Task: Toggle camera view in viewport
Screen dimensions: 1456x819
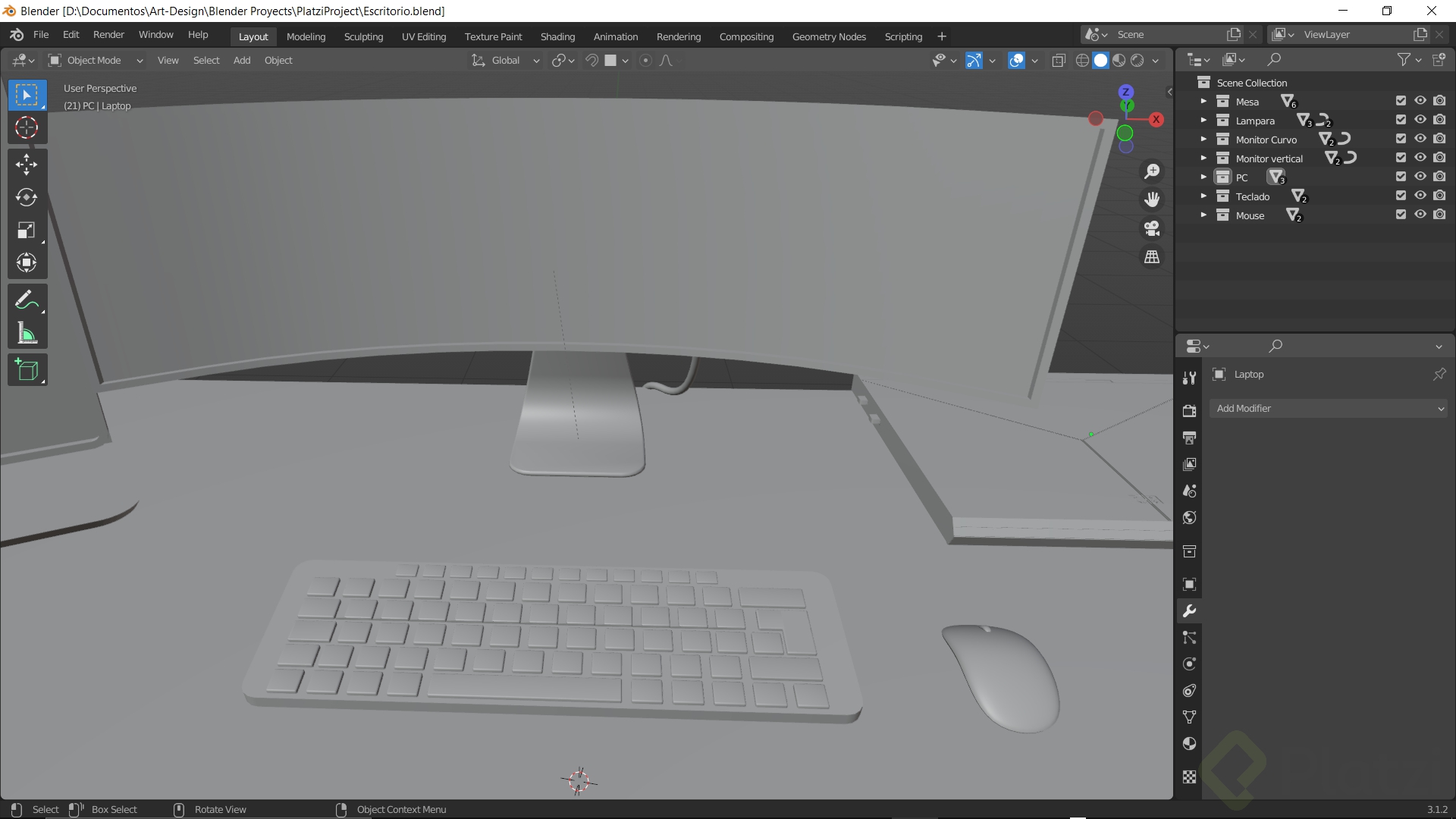Action: coord(1152,228)
